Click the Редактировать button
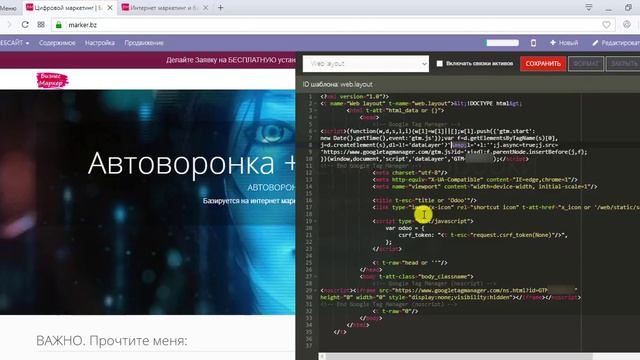Screen dimensions: 640x360 [616, 43]
